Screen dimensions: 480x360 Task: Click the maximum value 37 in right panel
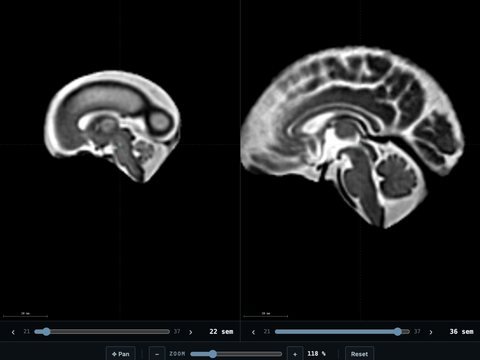(x=417, y=332)
